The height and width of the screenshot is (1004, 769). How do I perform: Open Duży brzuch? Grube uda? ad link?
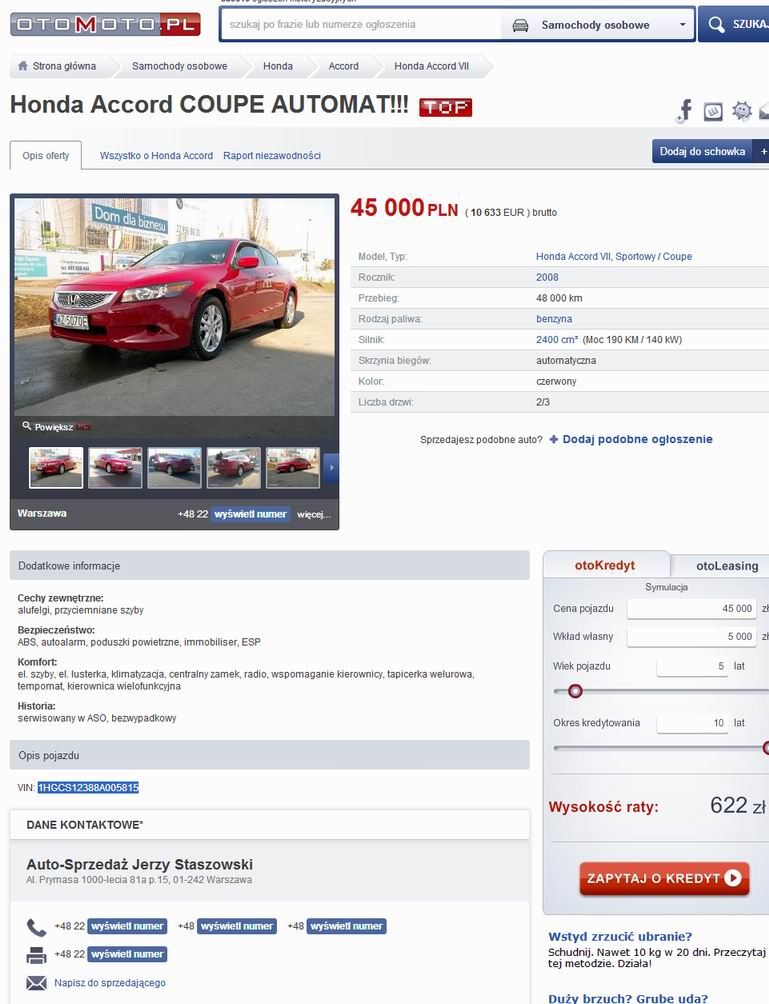(x=628, y=998)
